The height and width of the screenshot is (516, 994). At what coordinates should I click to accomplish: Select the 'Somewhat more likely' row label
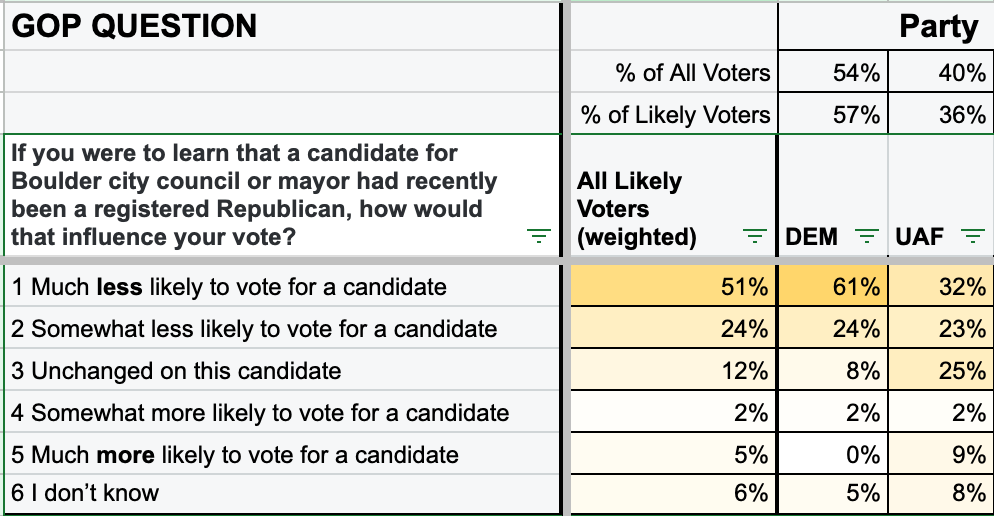282,412
